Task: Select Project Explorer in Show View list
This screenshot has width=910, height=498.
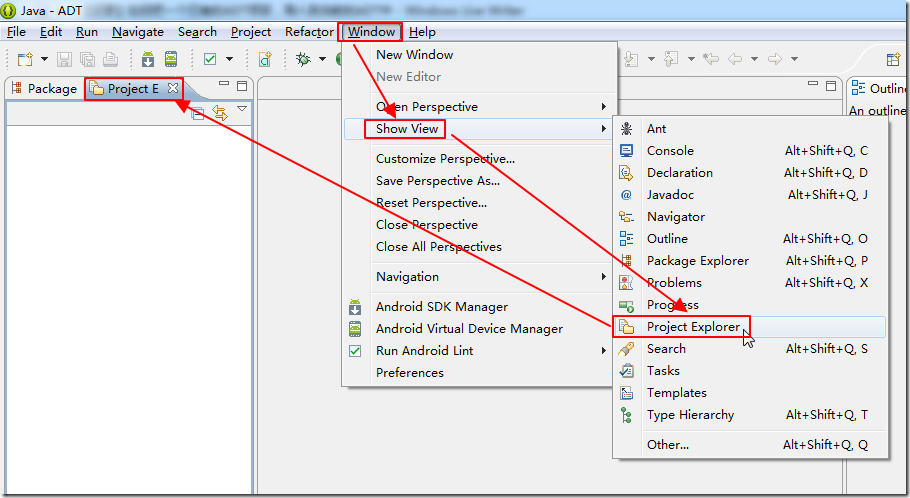Action: (x=750, y=327)
